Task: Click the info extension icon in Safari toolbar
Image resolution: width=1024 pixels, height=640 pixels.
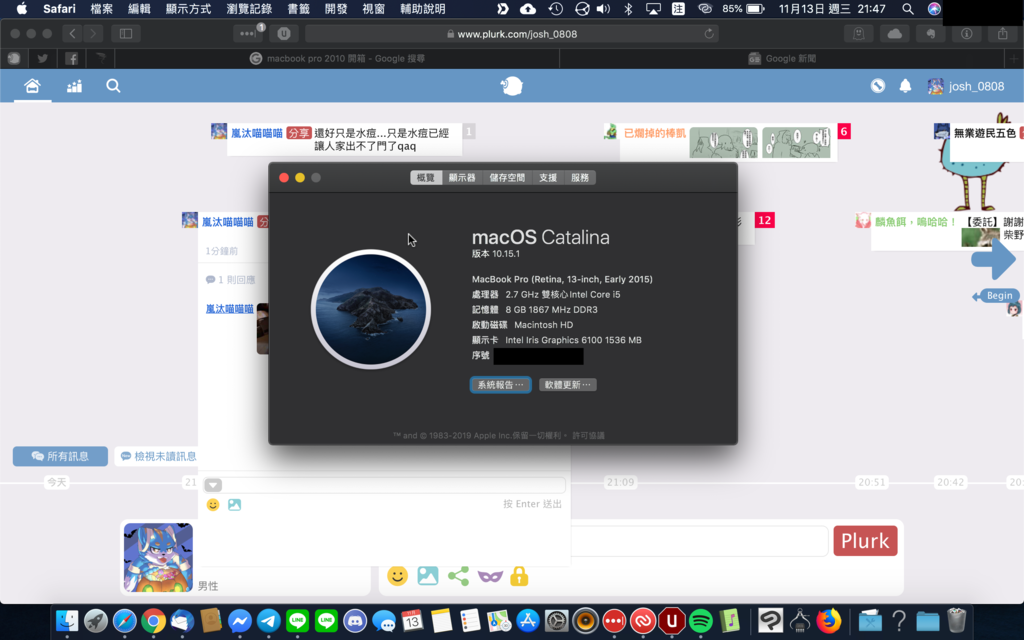Action: (x=967, y=33)
